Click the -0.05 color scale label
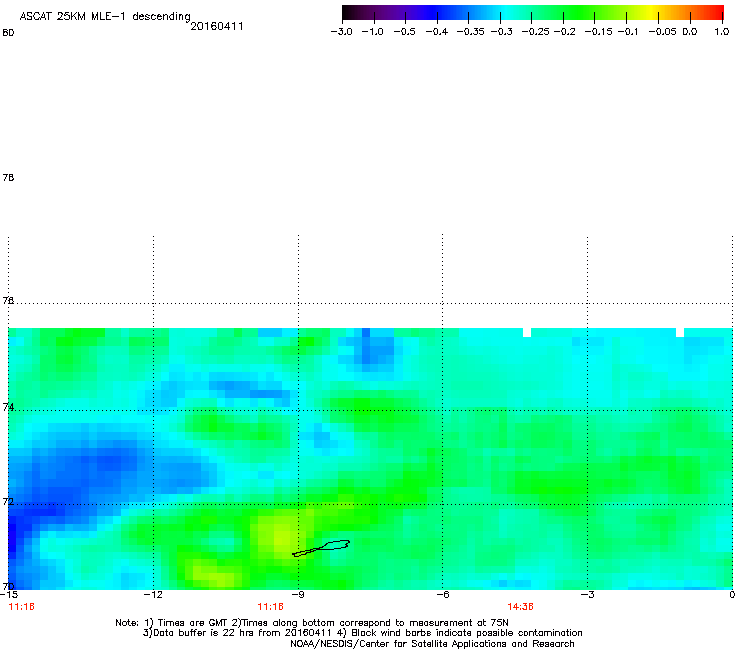This screenshot has height=650, width=740. (662, 32)
